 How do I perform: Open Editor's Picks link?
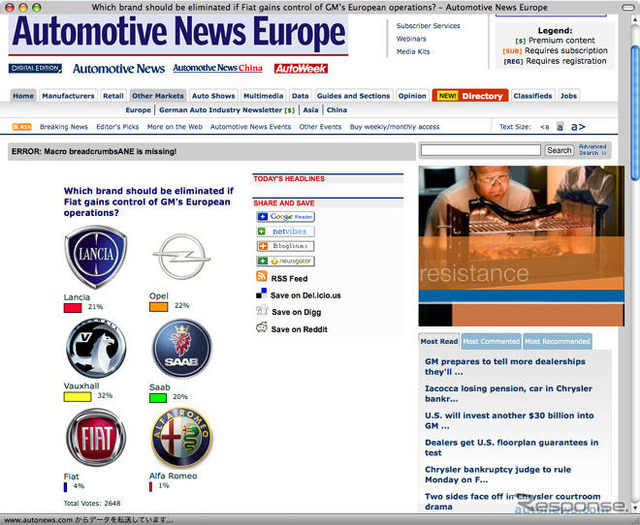118,127
